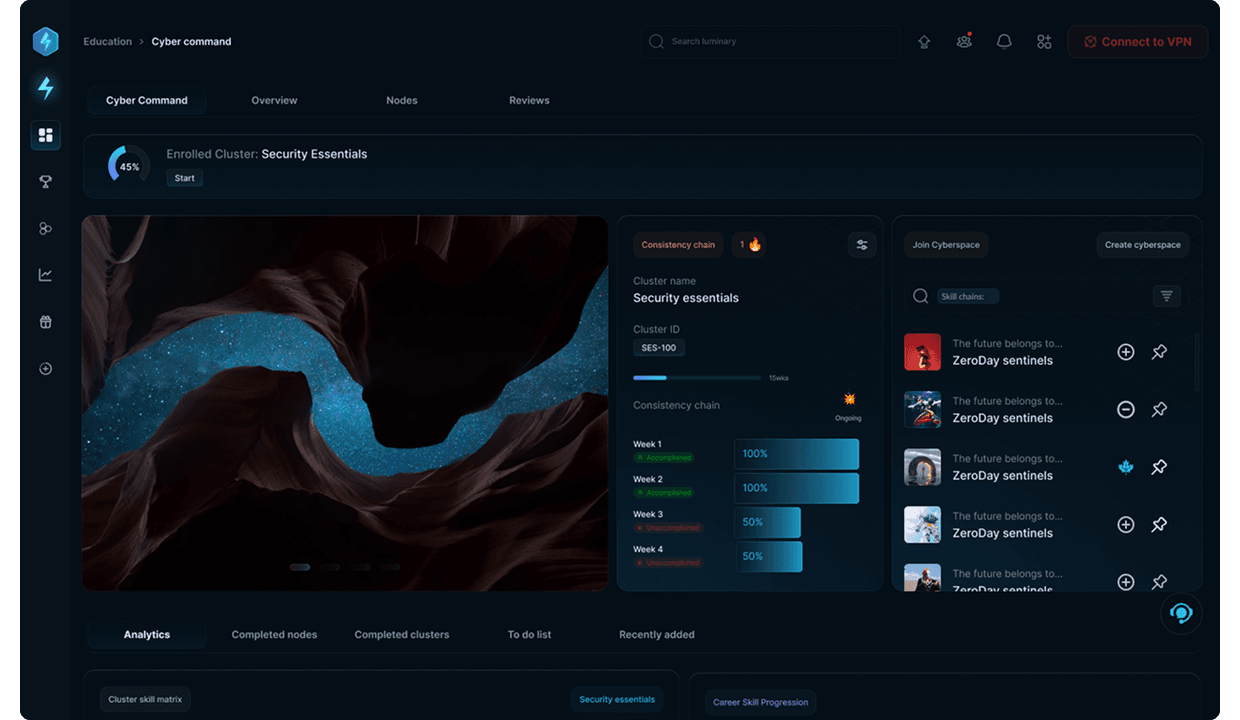Pin the first ZeroDay sentinels entry
This screenshot has width=1240, height=720.
click(1159, 352)
